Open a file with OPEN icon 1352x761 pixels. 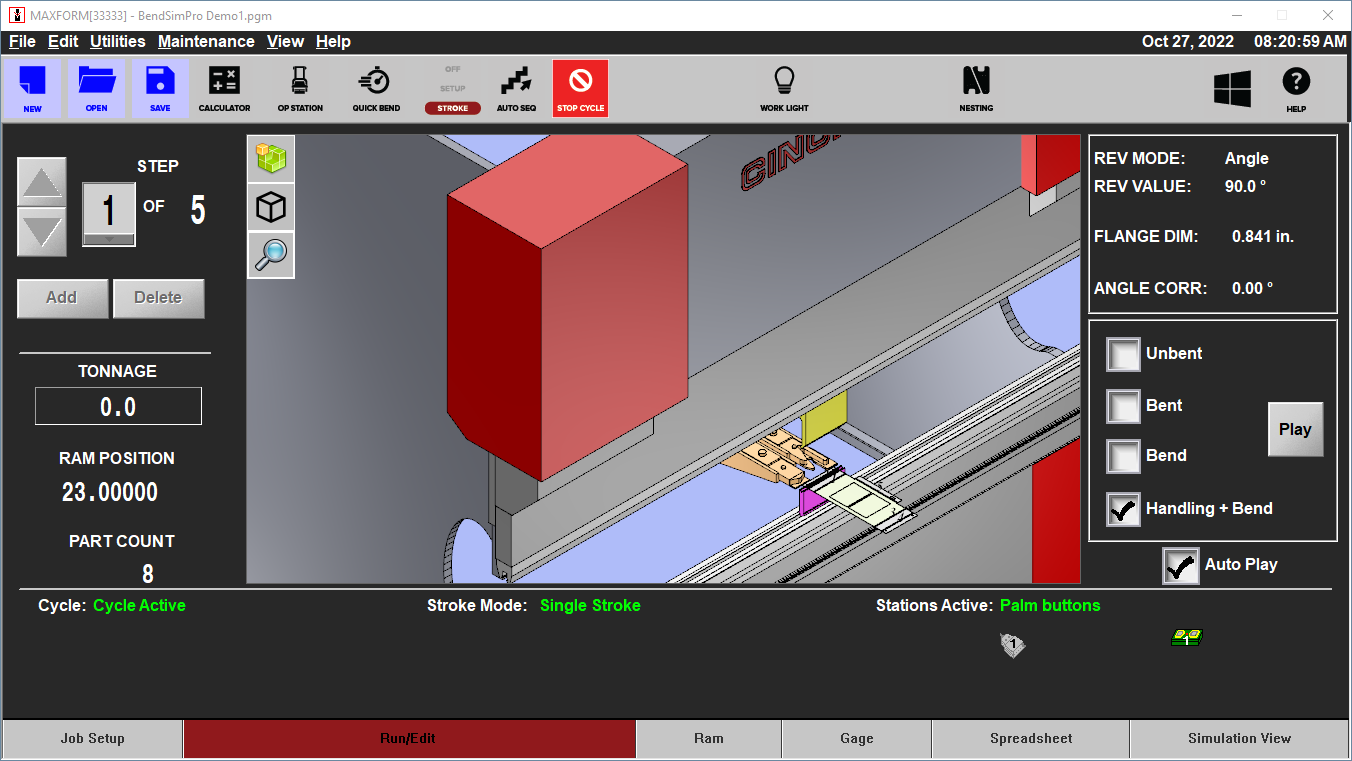point(97,88)
